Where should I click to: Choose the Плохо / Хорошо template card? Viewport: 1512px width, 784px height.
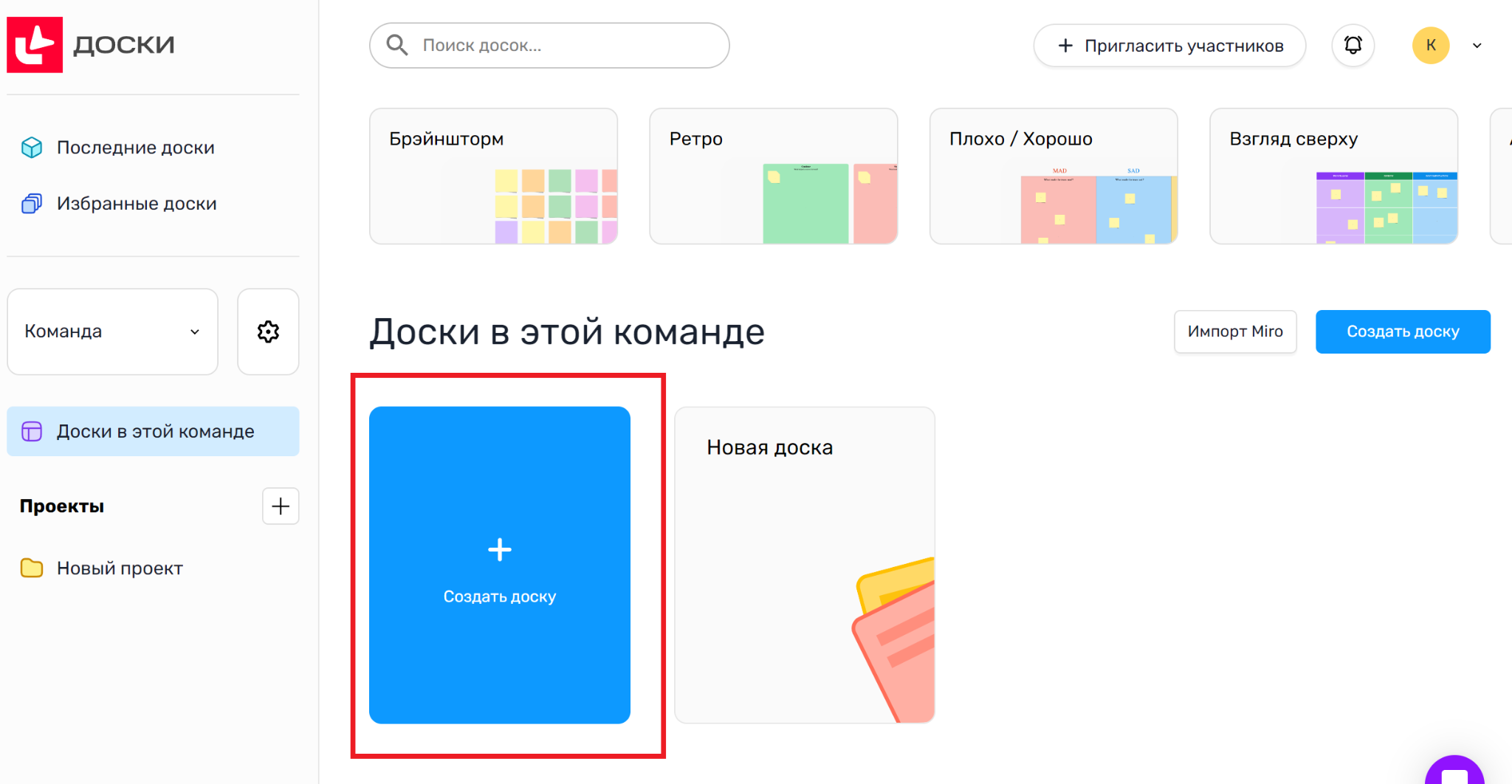point(1054,176)
